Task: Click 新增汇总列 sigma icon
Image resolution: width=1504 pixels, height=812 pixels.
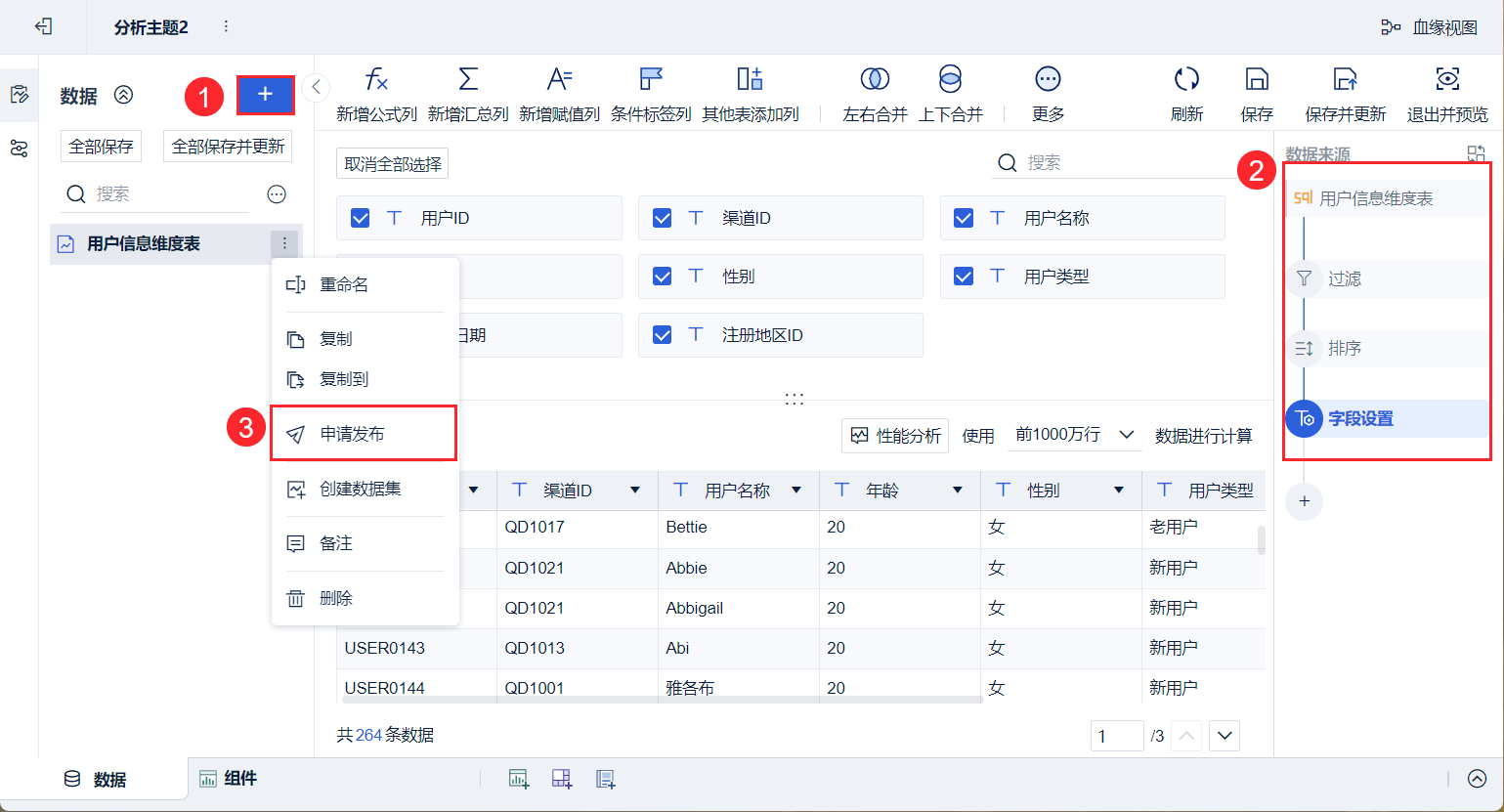Action: [x=468, y=80]
